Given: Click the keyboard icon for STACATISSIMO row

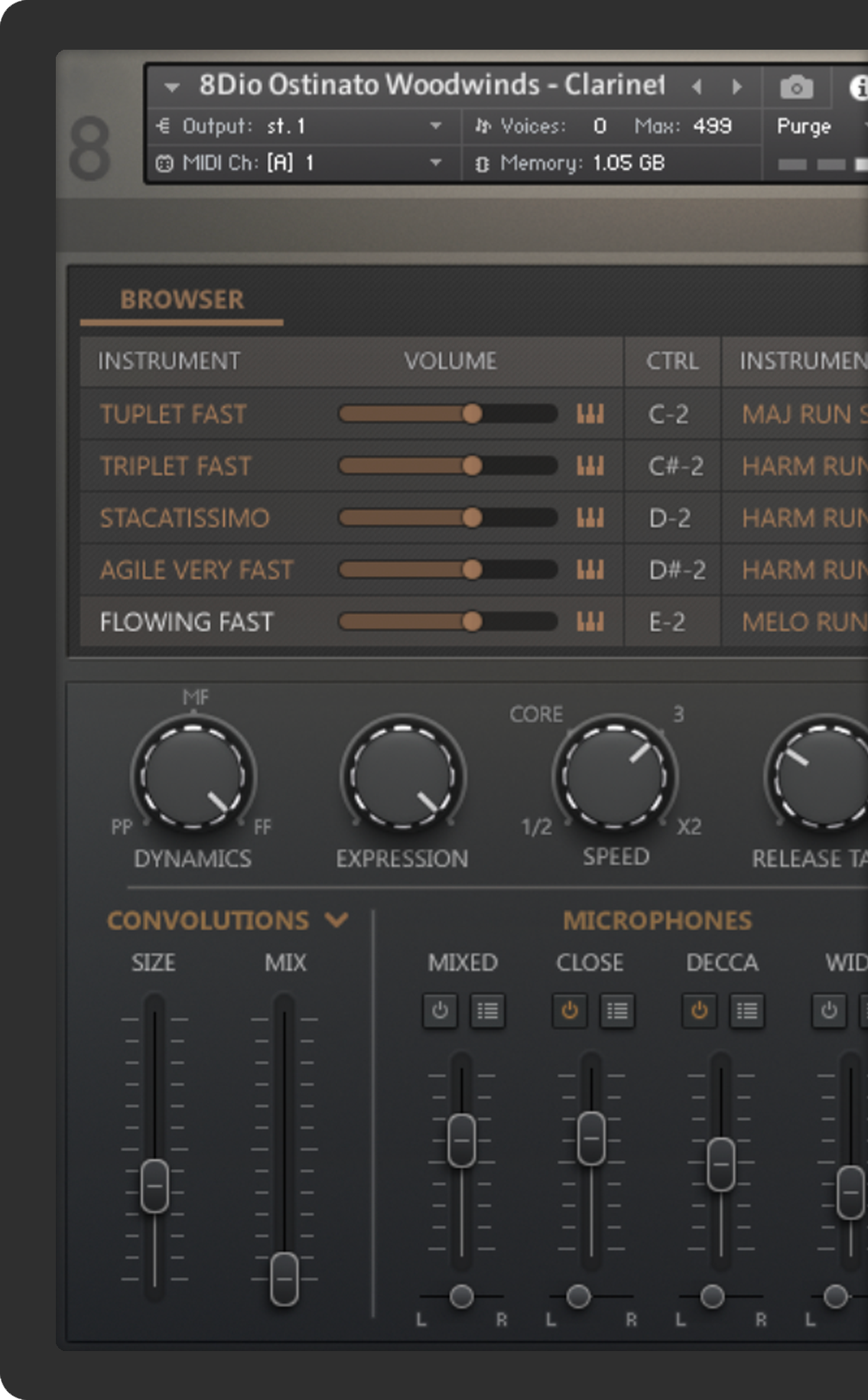Looking at the screenshot, I should (x=590, y=518).
